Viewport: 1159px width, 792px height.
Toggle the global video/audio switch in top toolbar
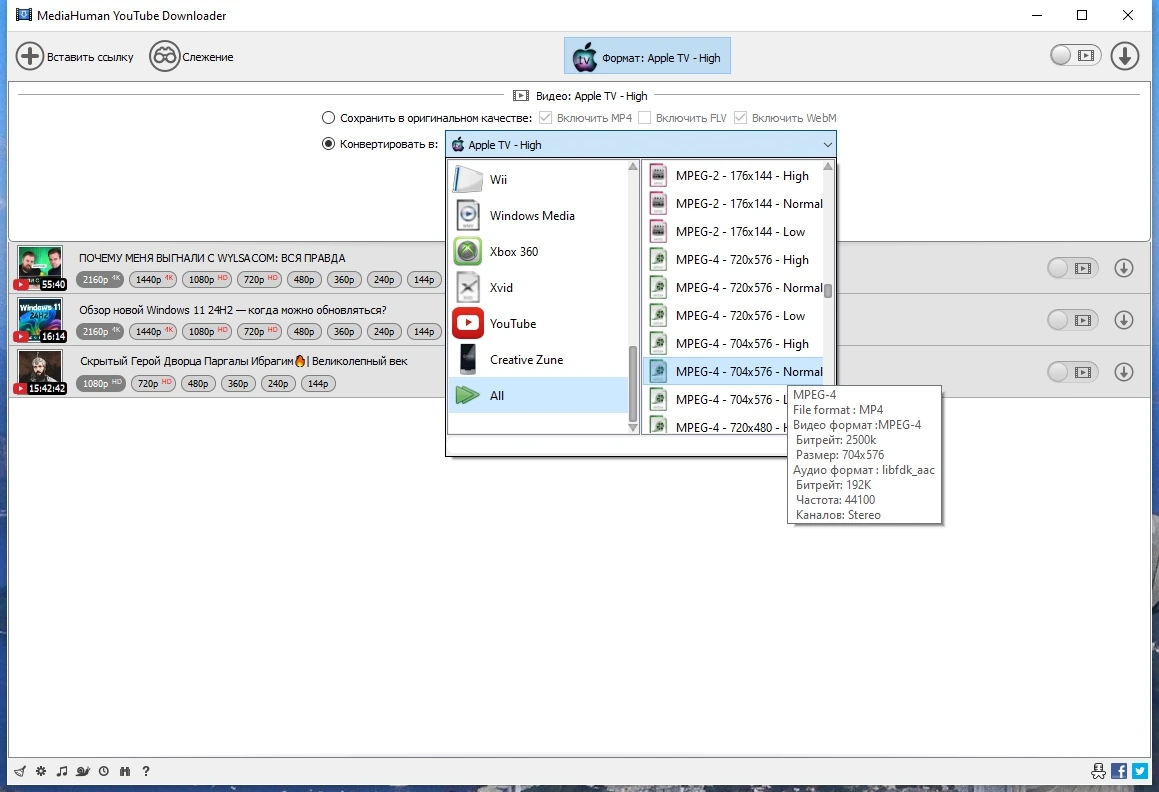pos(1075,55)
